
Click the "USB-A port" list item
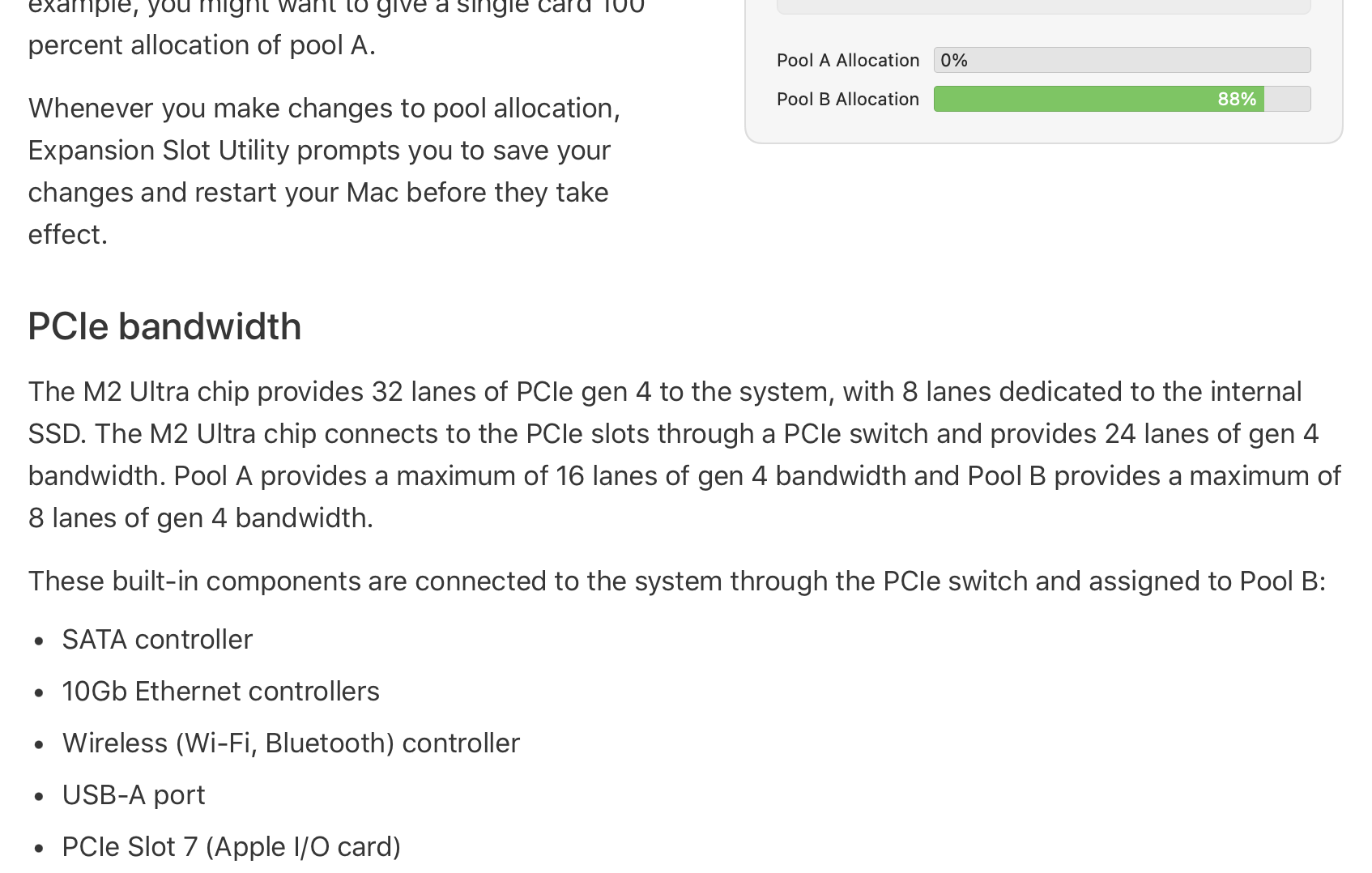coord(134,795)
